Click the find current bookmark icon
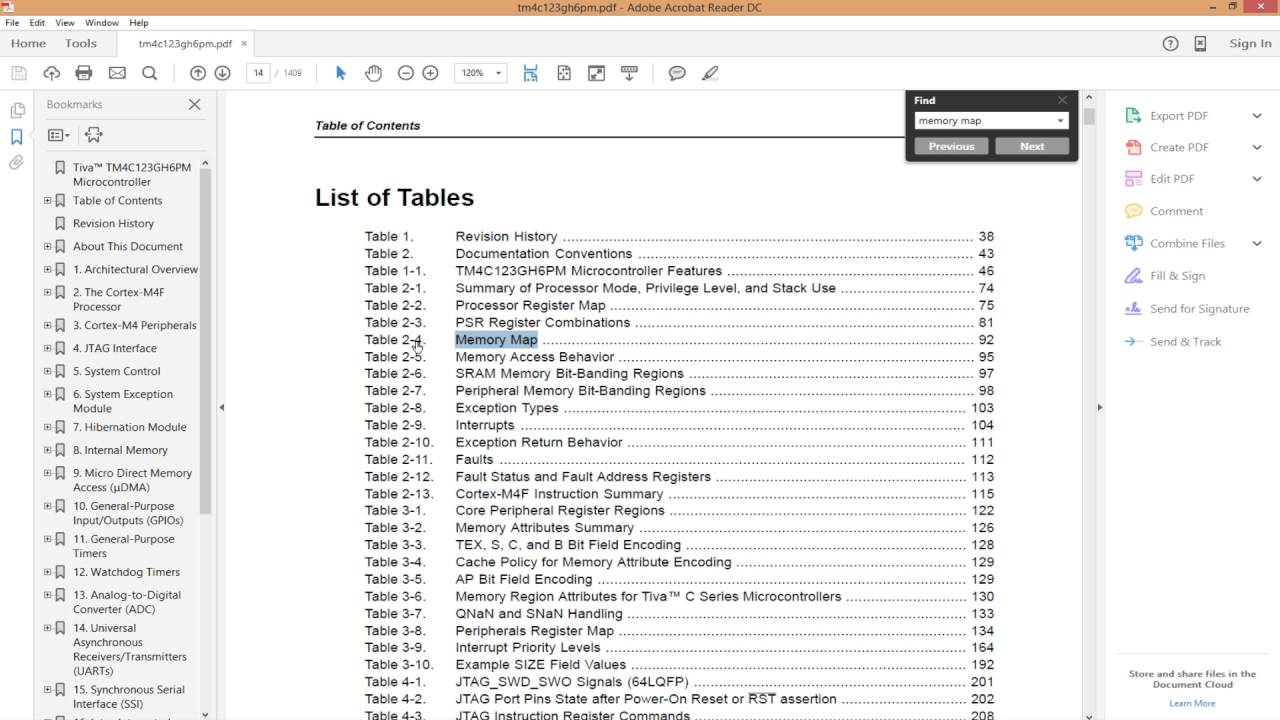 coord(94,135)
